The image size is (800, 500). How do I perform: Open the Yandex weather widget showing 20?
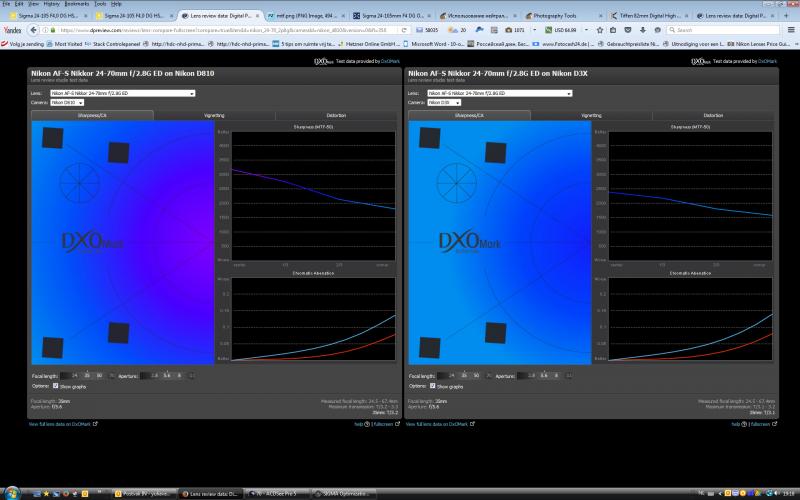point(457,30)
